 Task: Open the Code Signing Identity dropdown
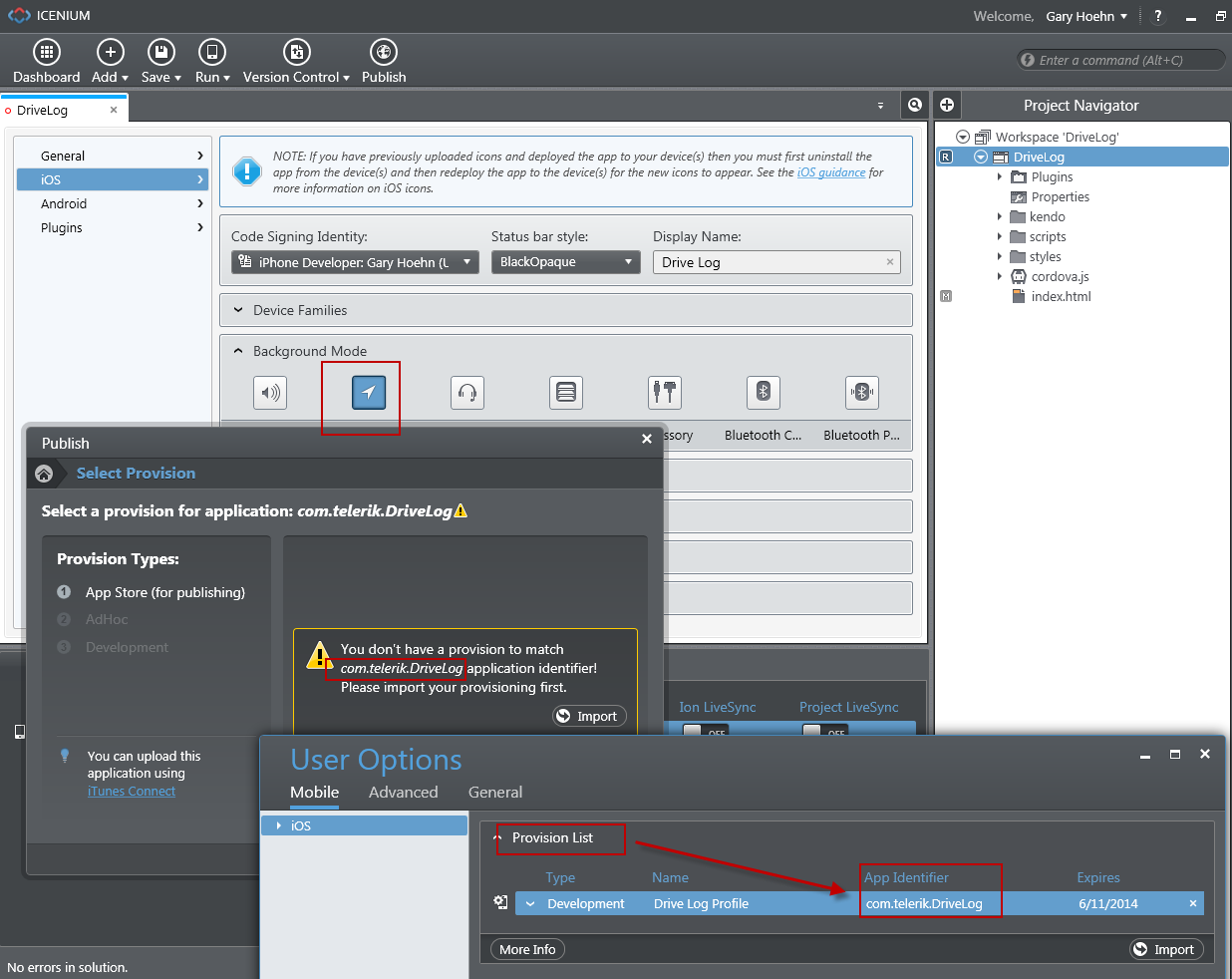(355, 262)
